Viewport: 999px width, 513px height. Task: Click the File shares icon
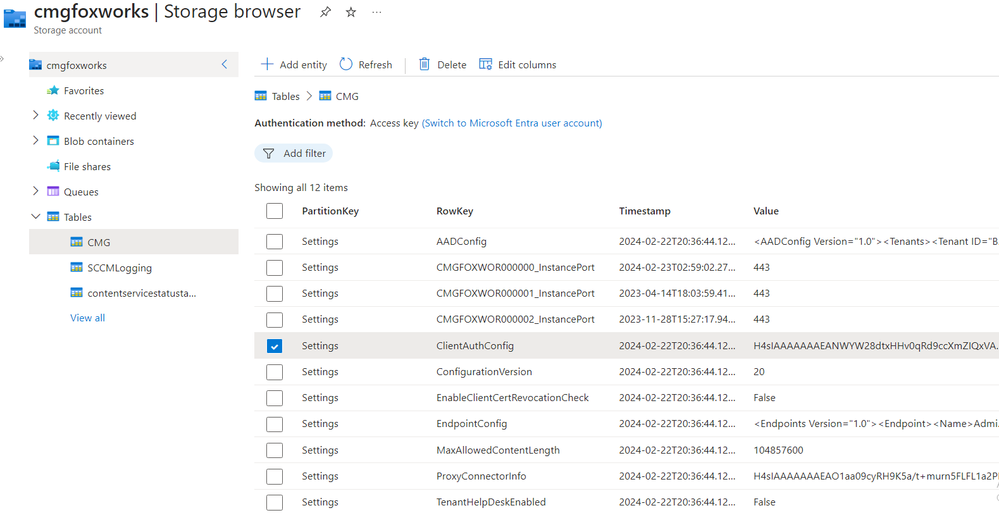click(x=53, y=166)
